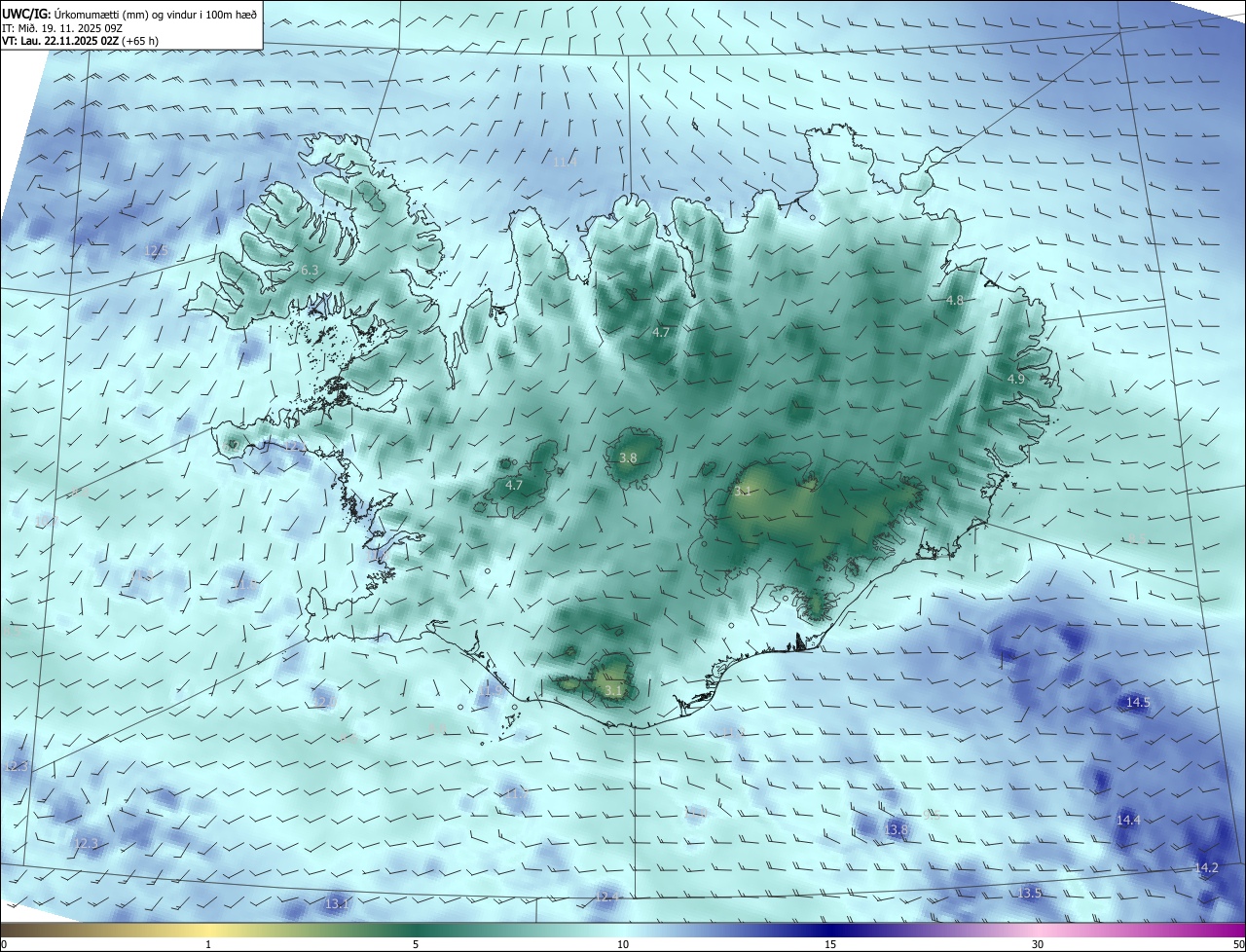Click the 12.5 value west of the Westfjords

point(156,250)
